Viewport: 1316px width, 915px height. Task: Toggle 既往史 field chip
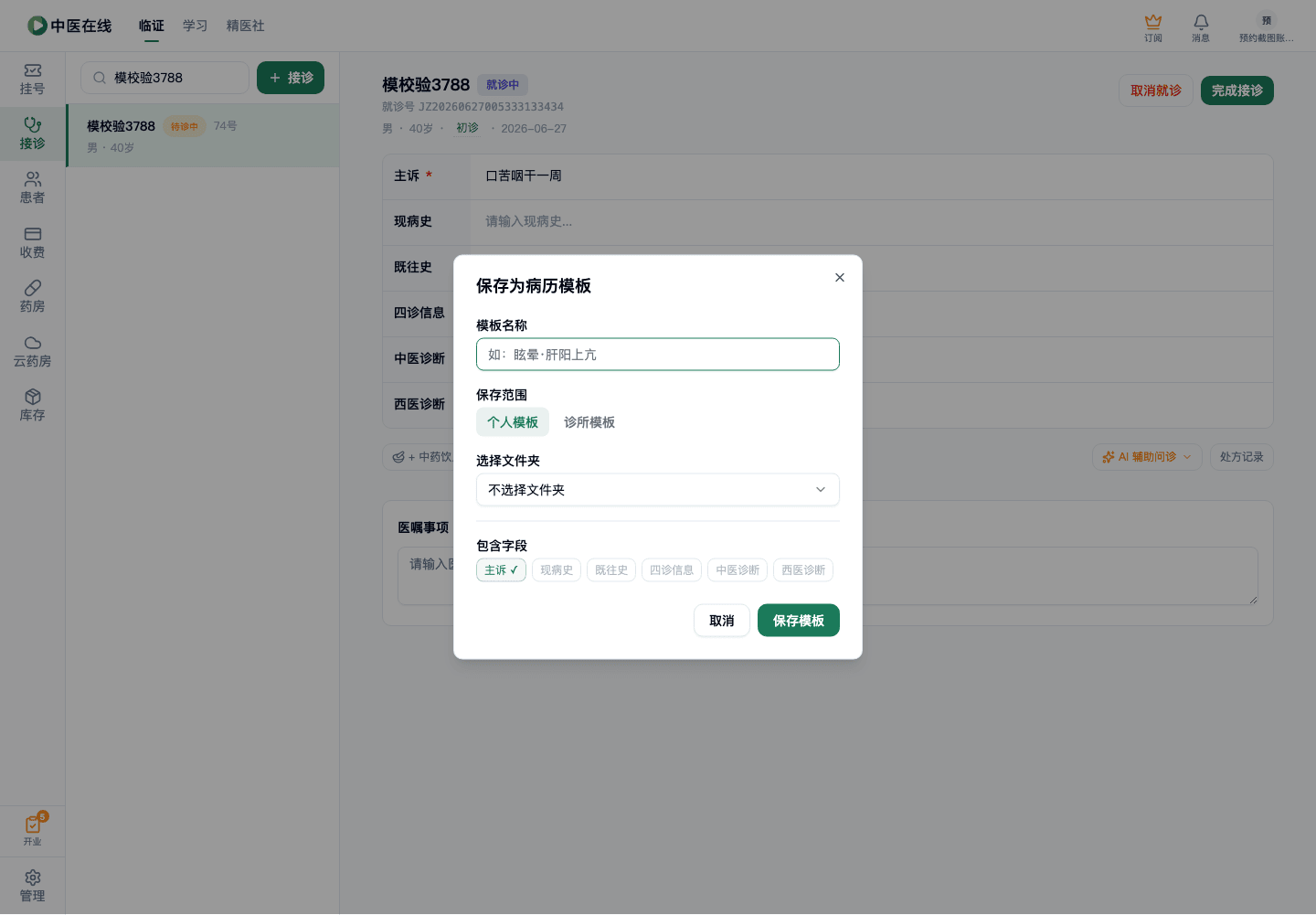(x=611, y=570)
